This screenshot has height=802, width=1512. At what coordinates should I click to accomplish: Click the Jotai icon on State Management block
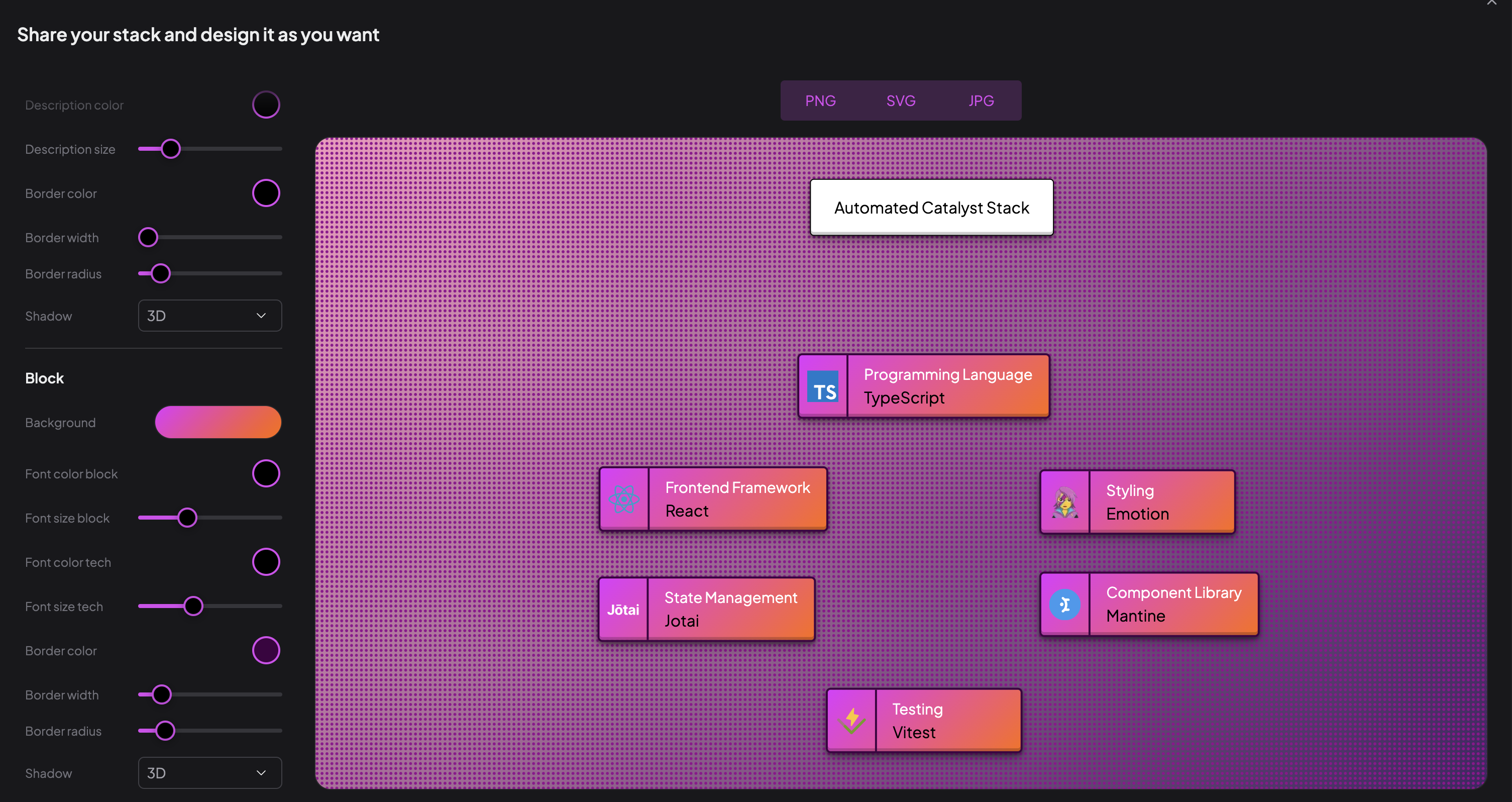coord(623,610)
